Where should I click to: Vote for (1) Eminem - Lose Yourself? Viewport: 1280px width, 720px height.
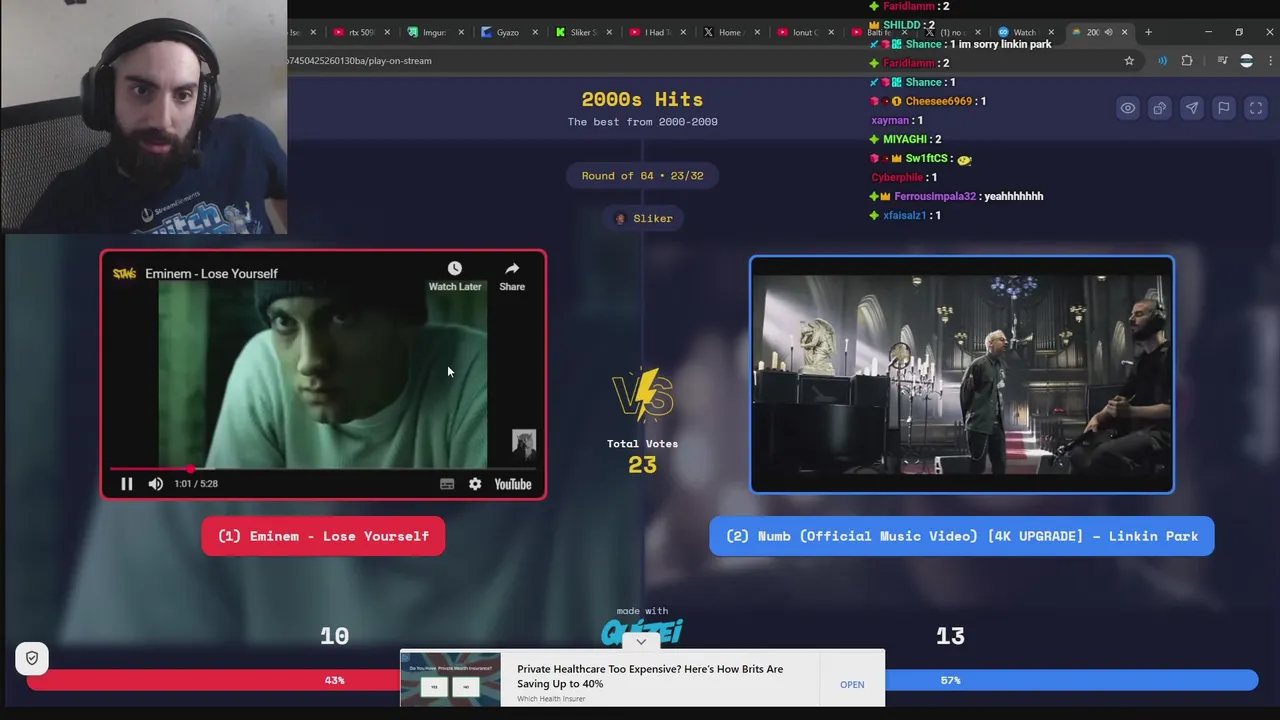(323, 536)
